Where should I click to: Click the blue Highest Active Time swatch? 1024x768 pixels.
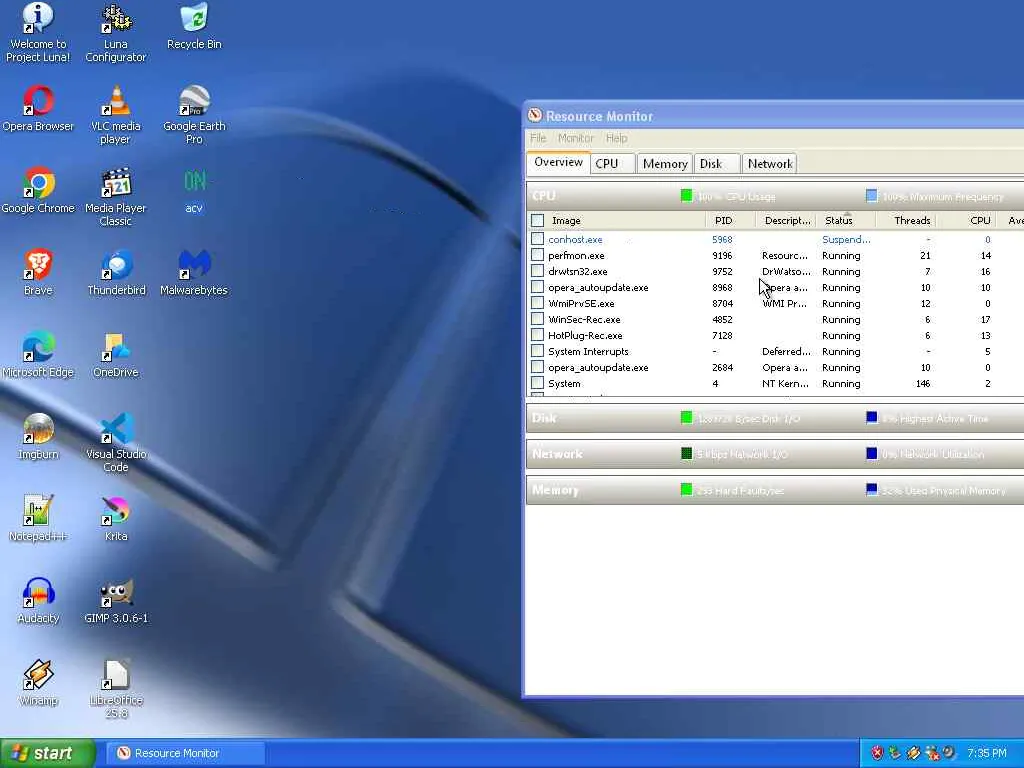tap(872, 417)
